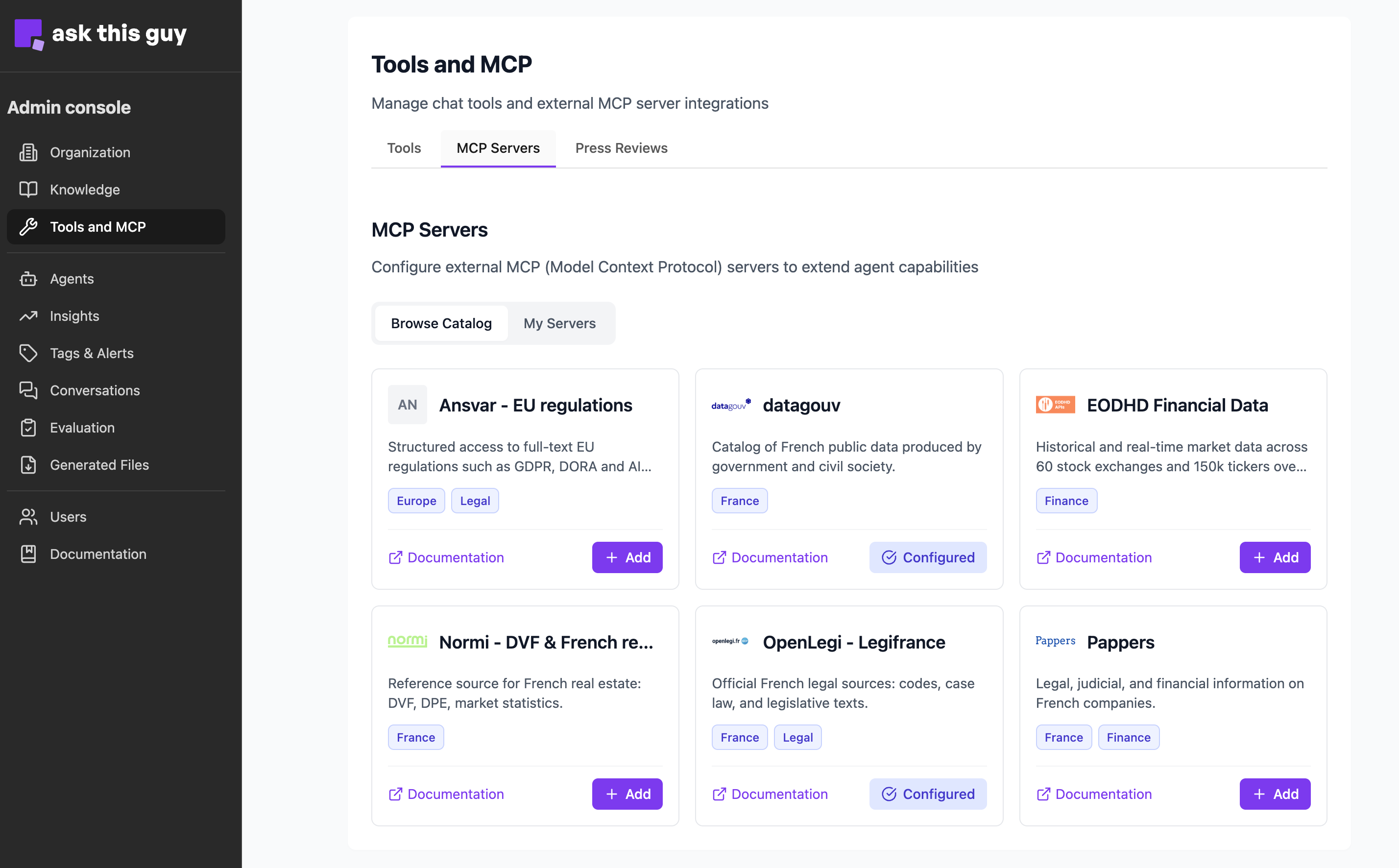The width and height of the screenshot is (1399, 868).
Task: Open Tags & Alerts via the tag icon
Action: 27,353
